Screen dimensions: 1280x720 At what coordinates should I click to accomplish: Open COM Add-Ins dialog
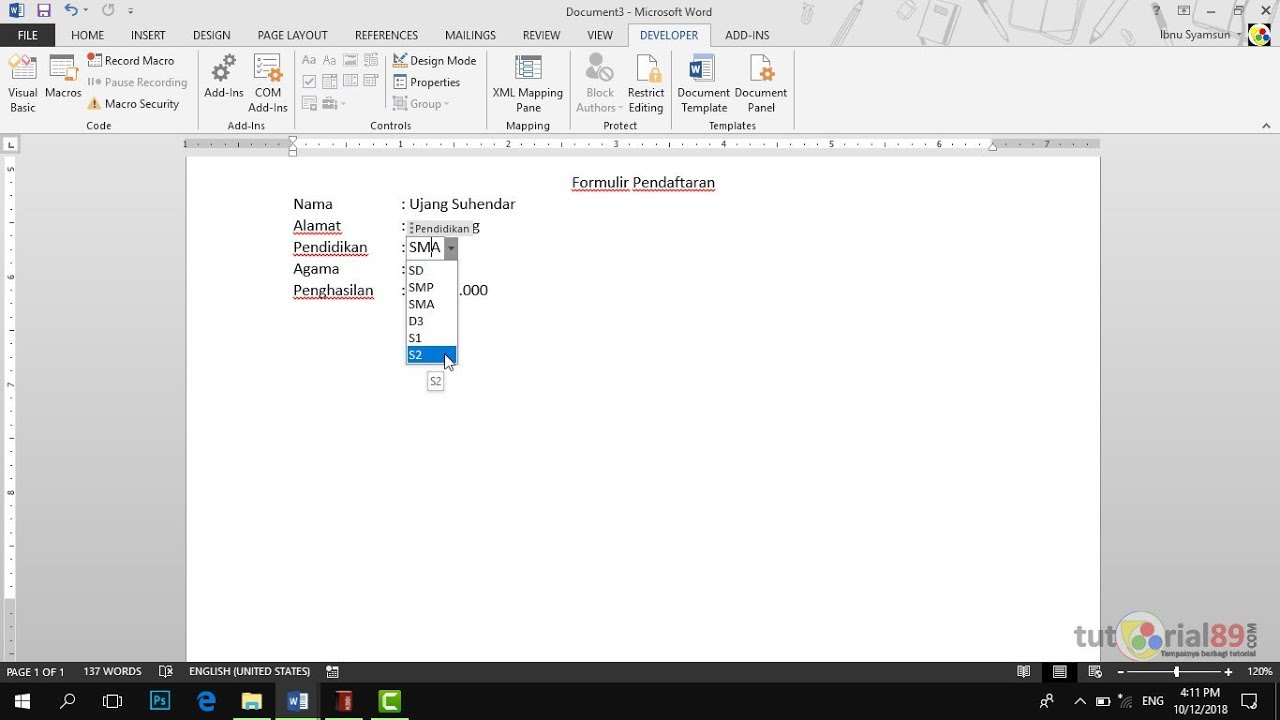coord(268,83)
